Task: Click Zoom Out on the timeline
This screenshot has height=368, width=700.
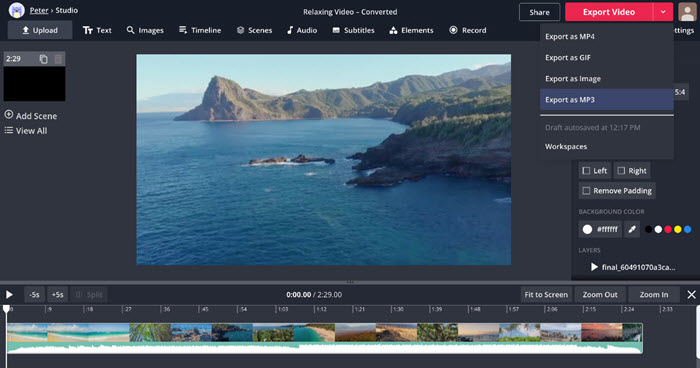Action: pyautogui.click(x=600, y=295)
